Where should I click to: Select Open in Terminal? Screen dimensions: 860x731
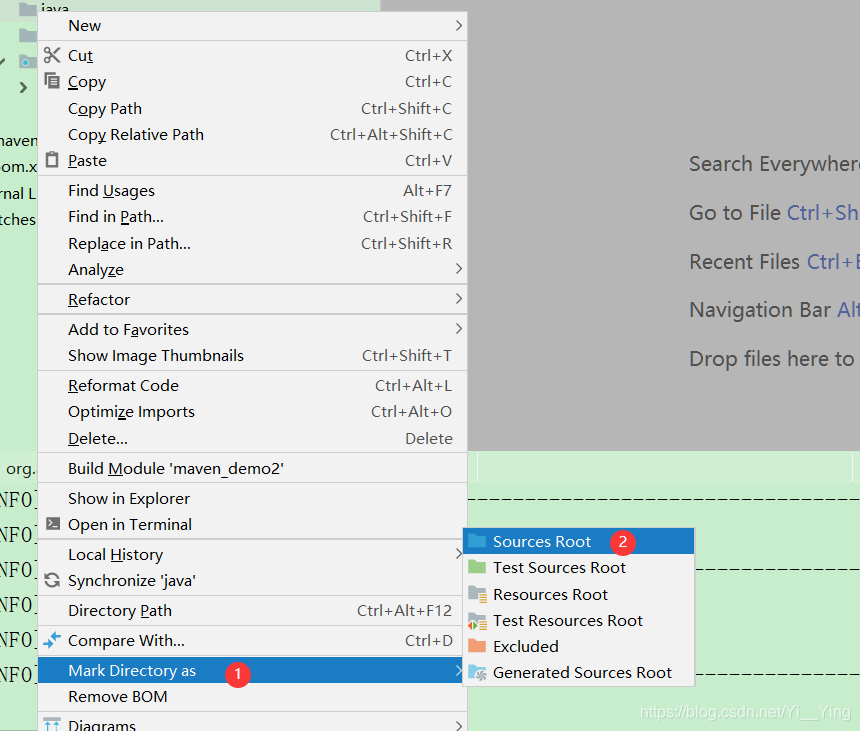click(x=252, y=524)
